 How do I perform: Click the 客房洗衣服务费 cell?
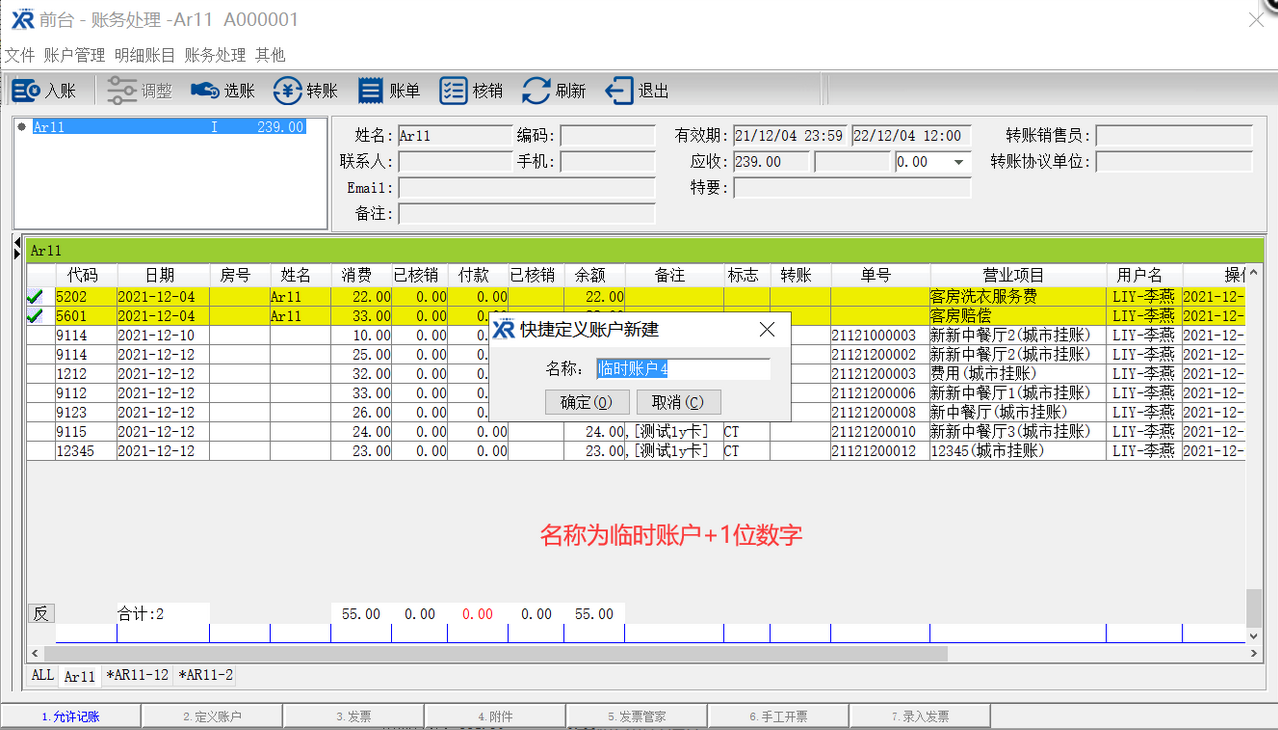click(x=1018, y=297)
